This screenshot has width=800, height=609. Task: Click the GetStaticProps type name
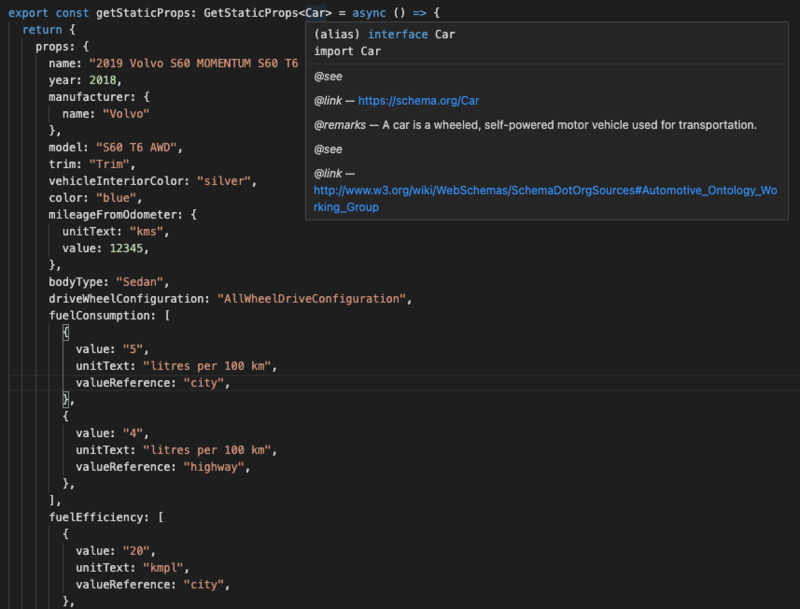tap(251, 13)
